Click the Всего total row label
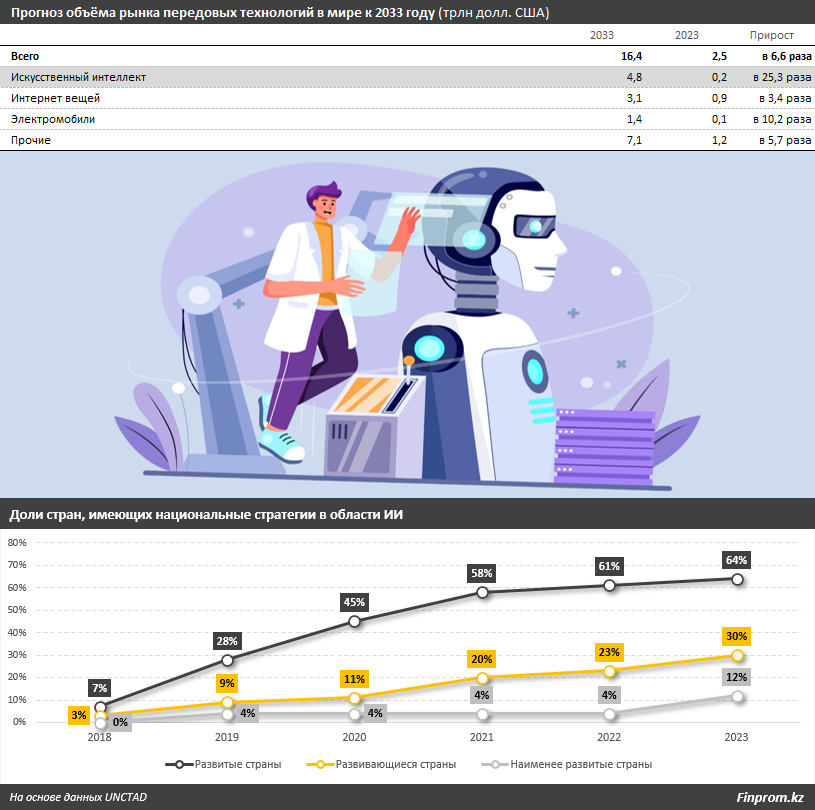815x810 pixels. click(25, 56)
